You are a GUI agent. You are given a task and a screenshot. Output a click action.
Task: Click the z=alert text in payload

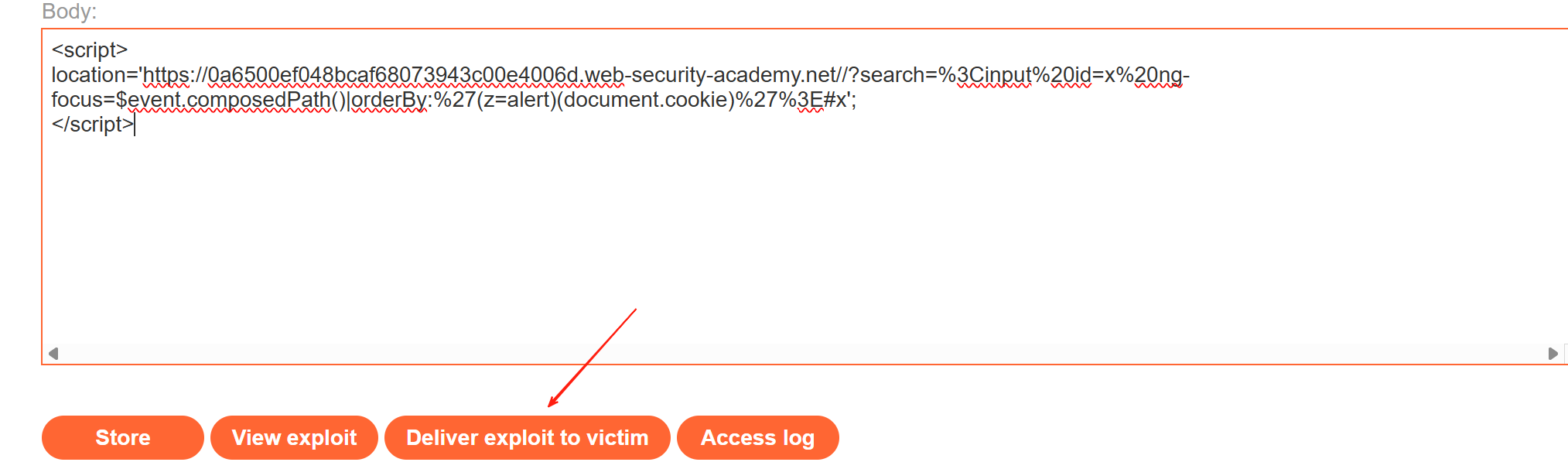coord(516,100)
